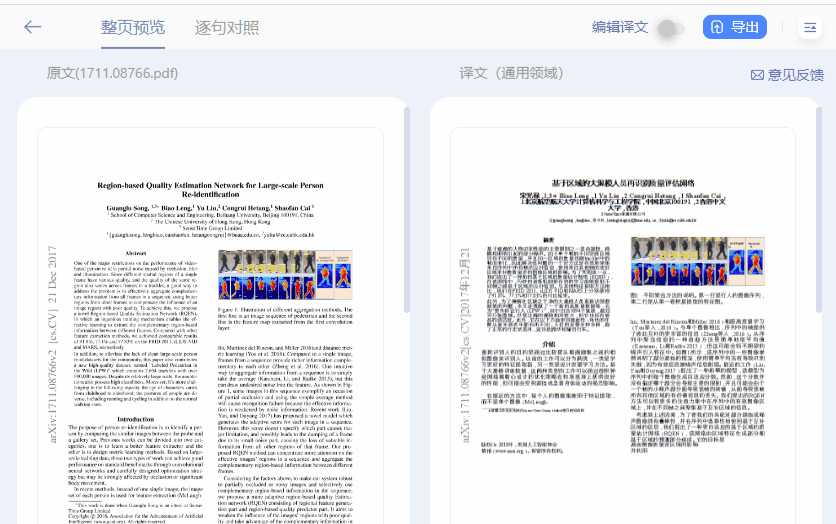The width and height of the screenshot is (836, 524).
Task: Click the translation panel scrollbar
Action: point(819,209)
